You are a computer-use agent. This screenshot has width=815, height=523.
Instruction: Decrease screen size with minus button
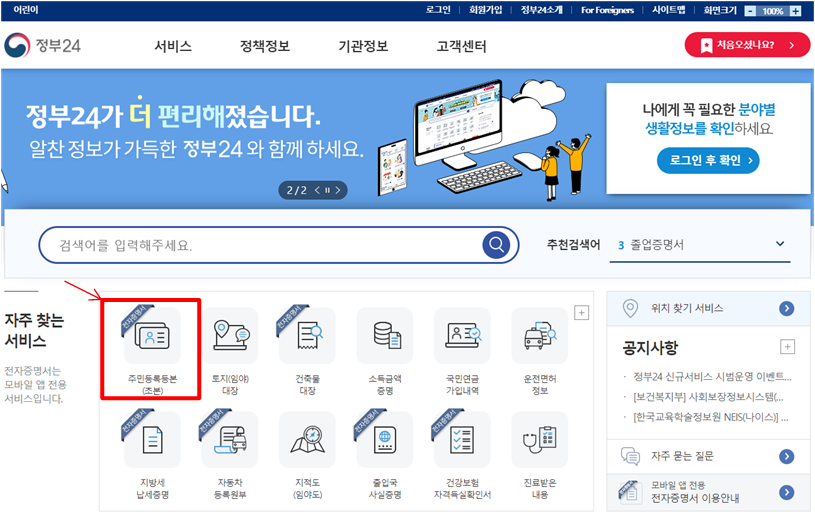[x=750, y=11]
